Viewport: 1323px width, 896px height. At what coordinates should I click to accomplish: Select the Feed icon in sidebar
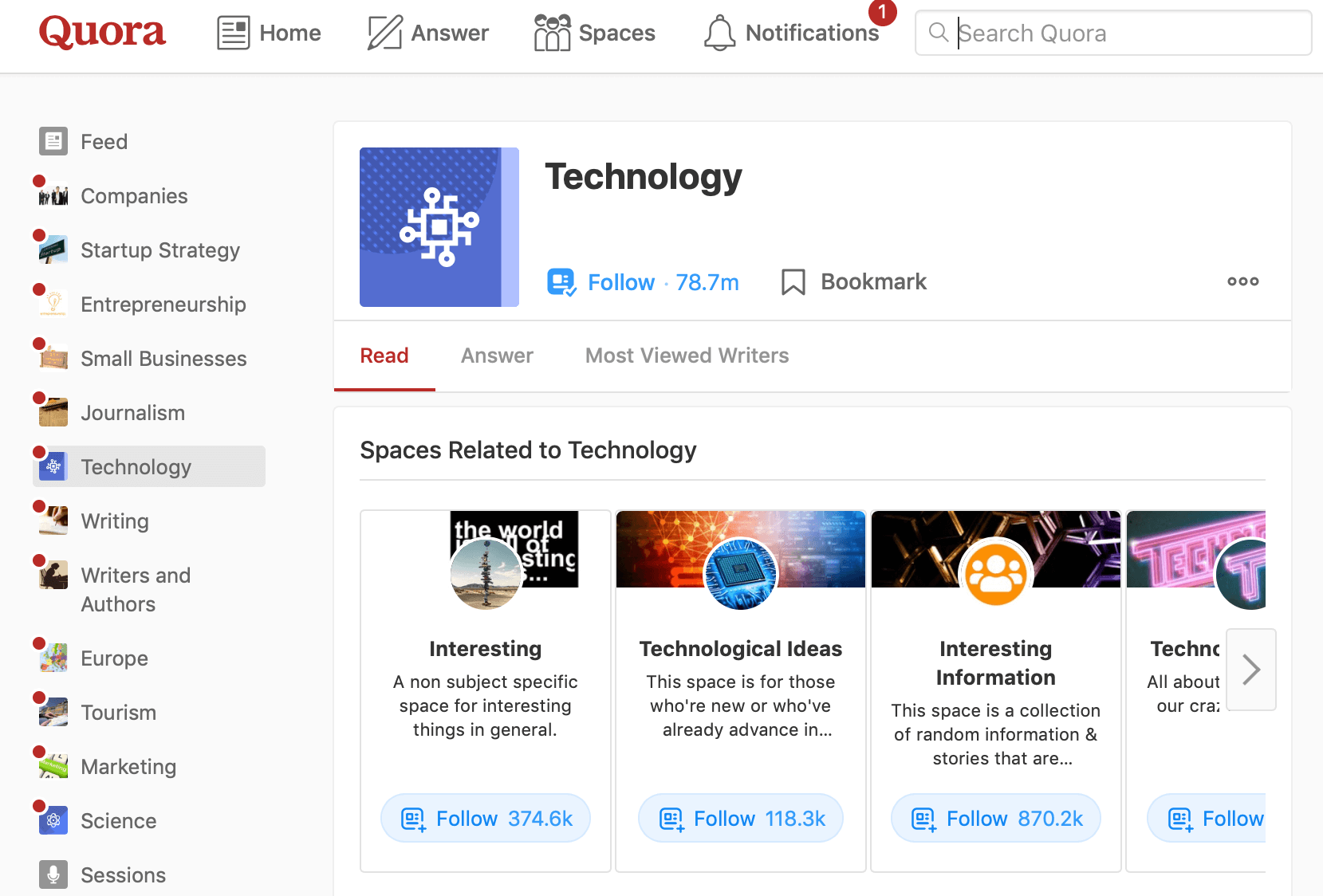click(x=53, y=141)
